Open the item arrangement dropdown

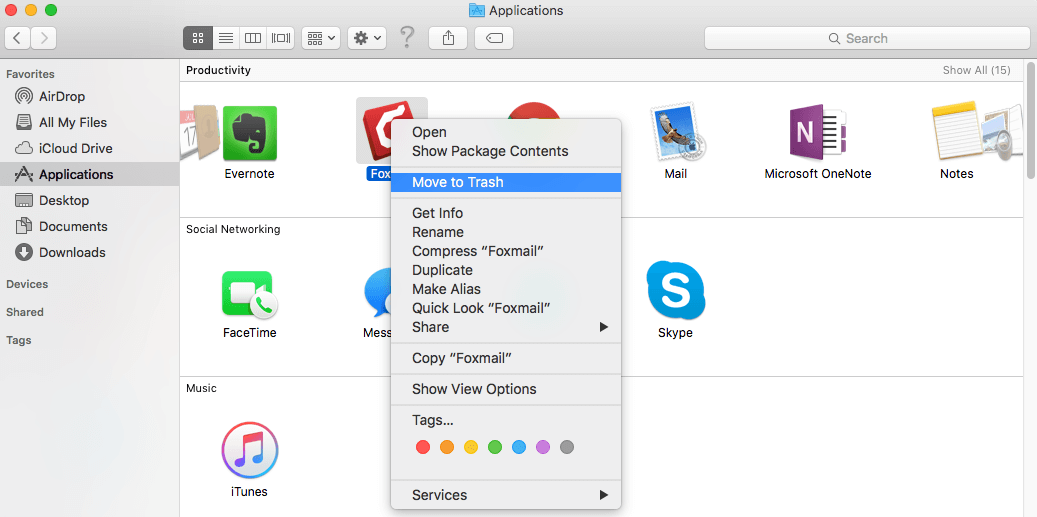[321, 38]
